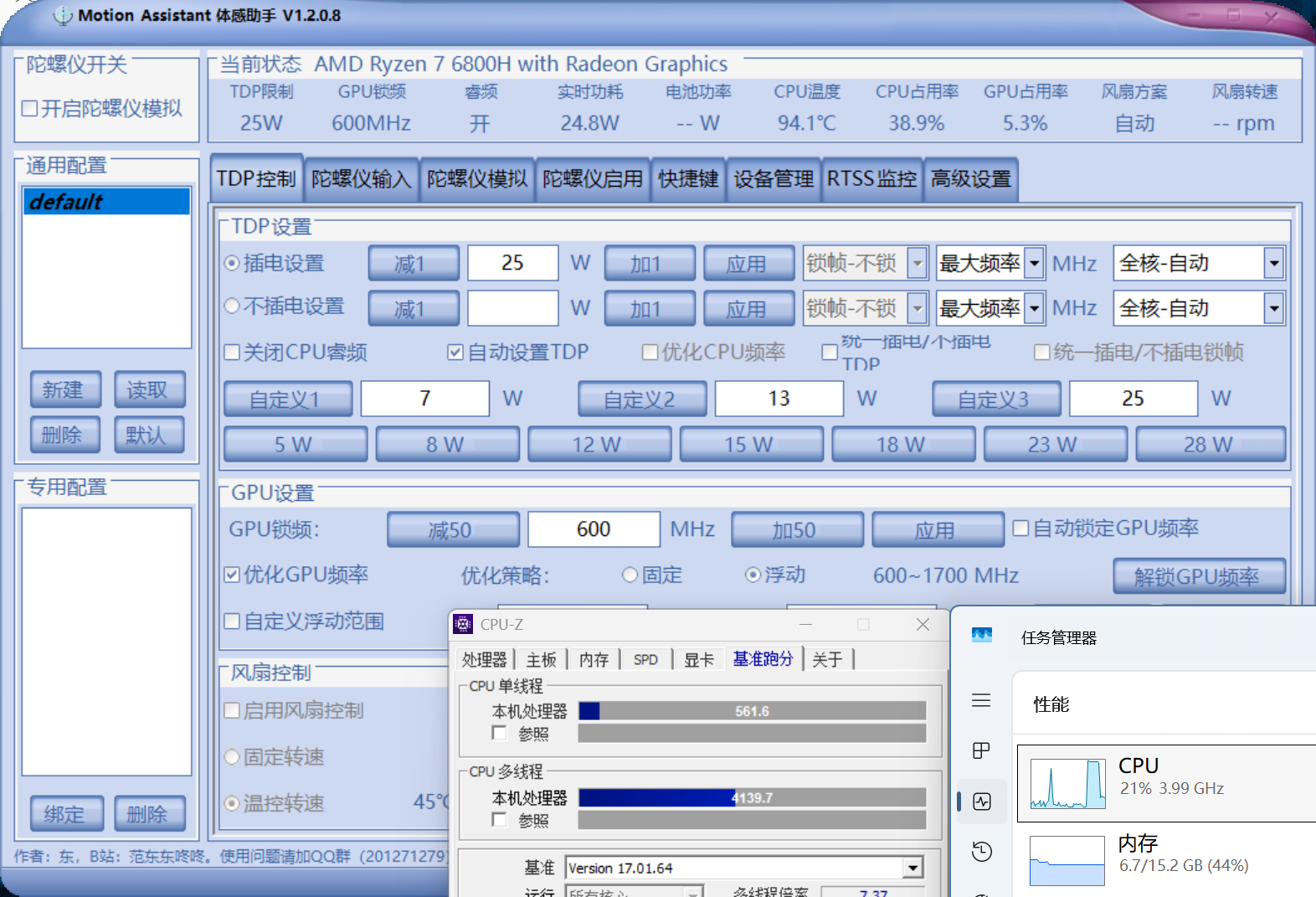Open App history icon in Task Manager
Screen dimensions: 1316x897
tap(982, 852)
